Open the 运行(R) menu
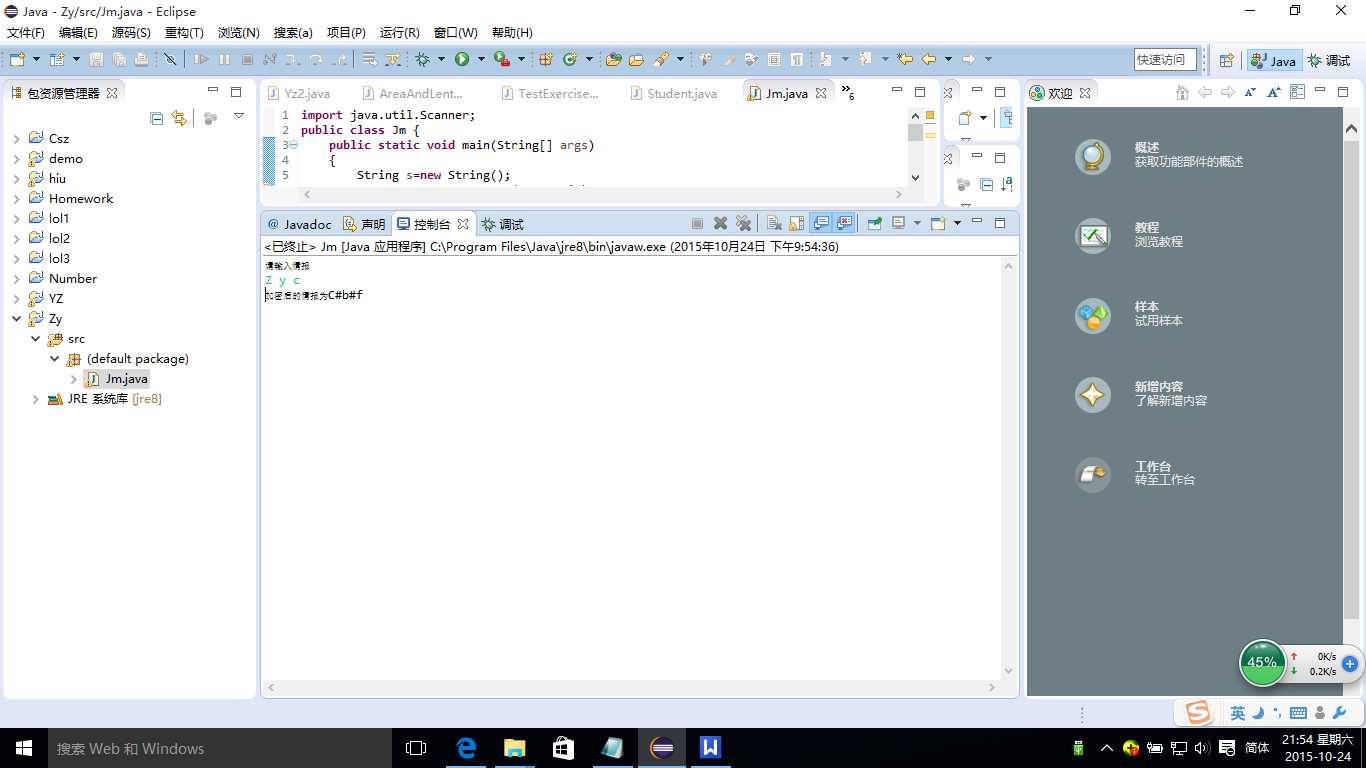The image size is (1366, 768). click(x=400, y=33)
